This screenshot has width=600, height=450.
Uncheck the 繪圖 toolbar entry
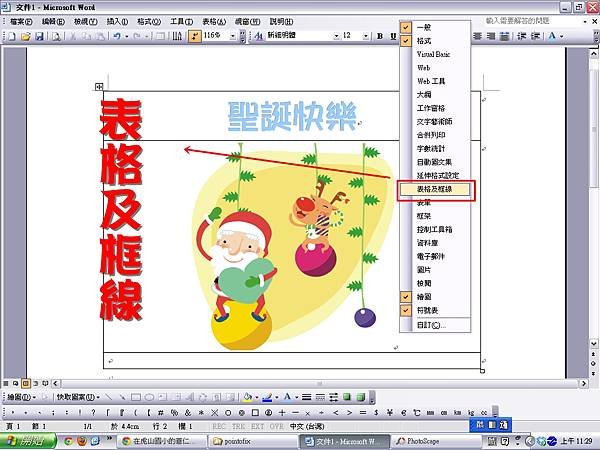click(435, 297)
